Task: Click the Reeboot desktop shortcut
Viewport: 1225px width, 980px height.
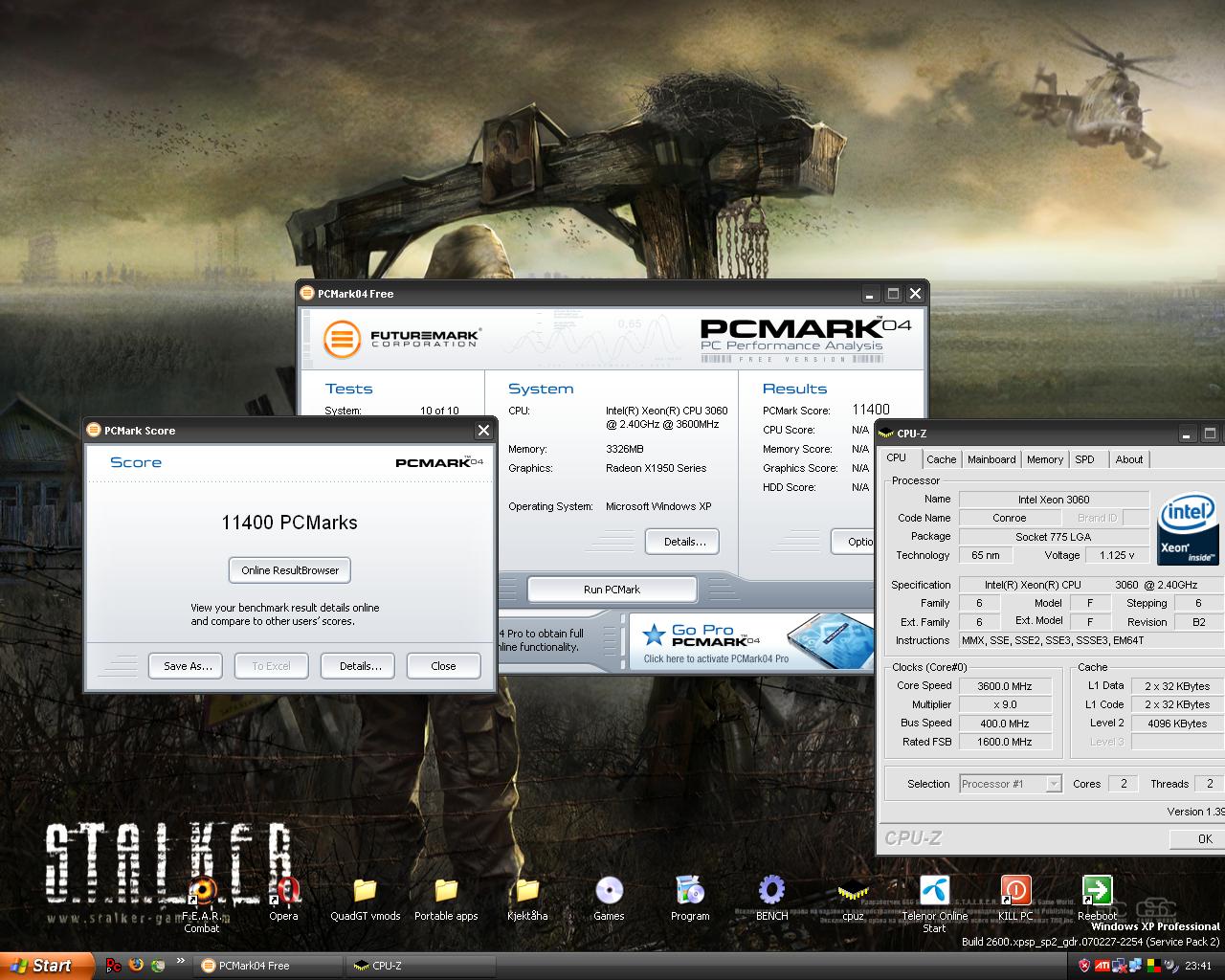Action: [x=1097, y=898]
